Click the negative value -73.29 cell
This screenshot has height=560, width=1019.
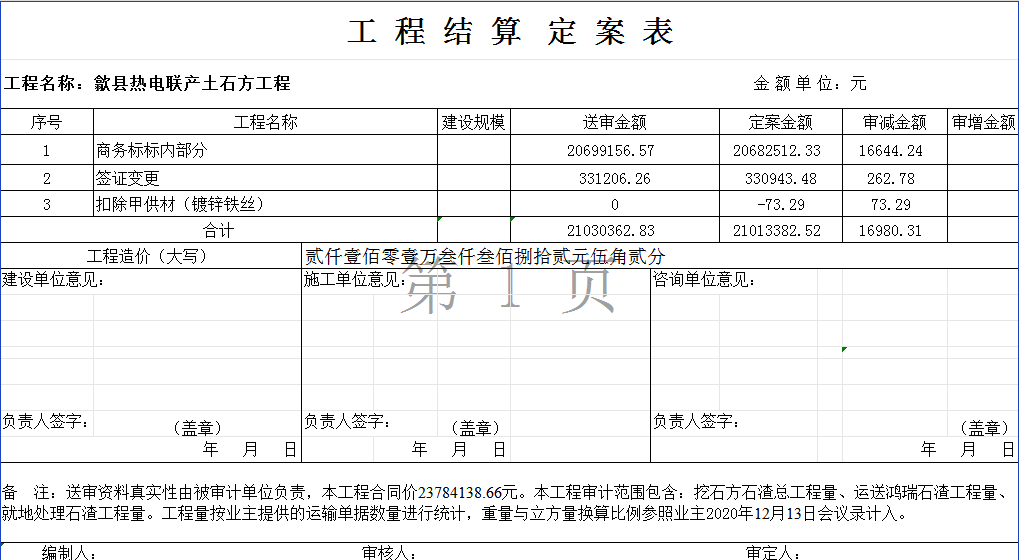[x=782, y=205]
